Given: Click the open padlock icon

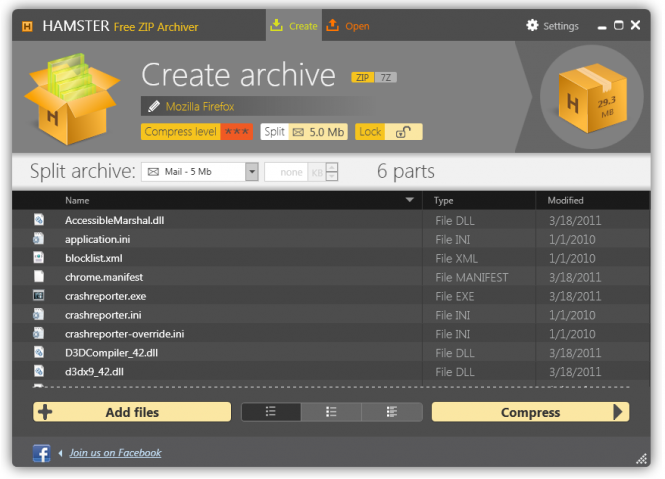Looking at the screenshot, I should coord(403,132).
